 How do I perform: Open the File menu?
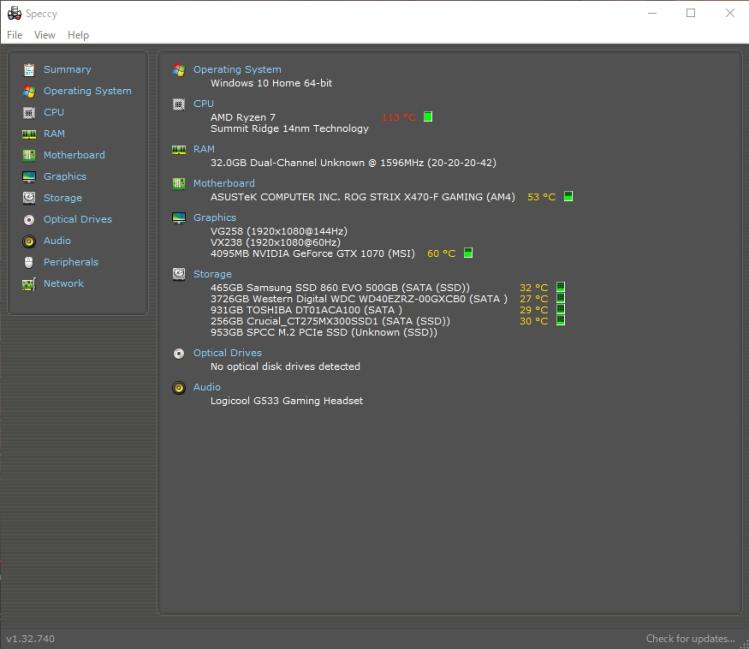point(14,35)
